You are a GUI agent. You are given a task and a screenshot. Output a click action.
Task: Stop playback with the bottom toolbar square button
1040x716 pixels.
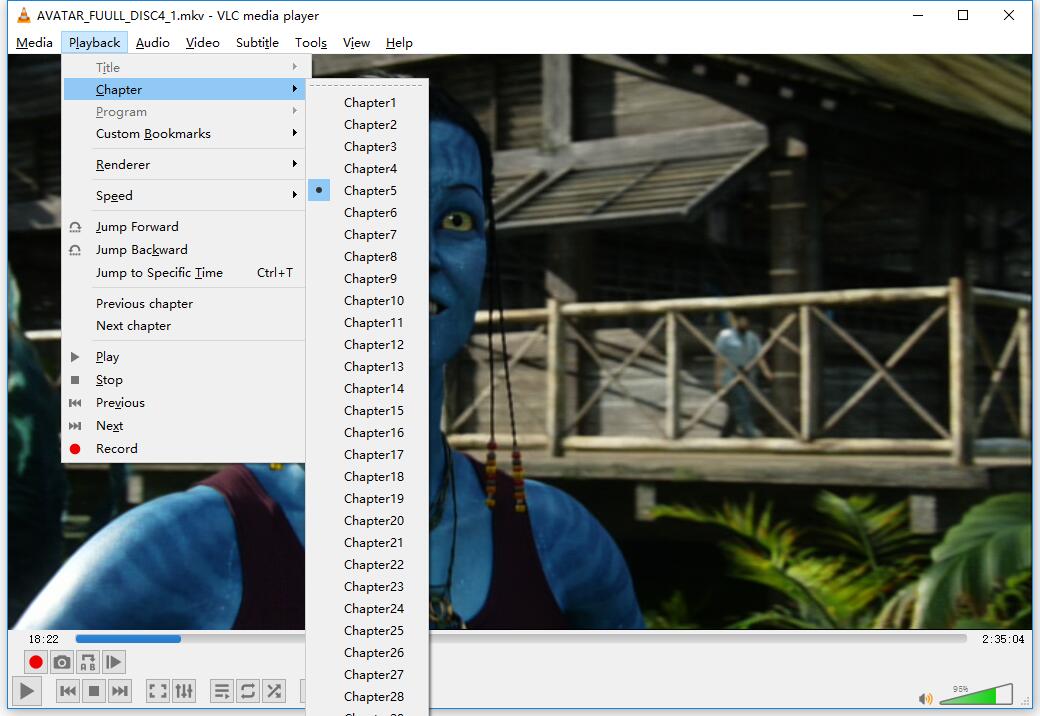(94, 691)
